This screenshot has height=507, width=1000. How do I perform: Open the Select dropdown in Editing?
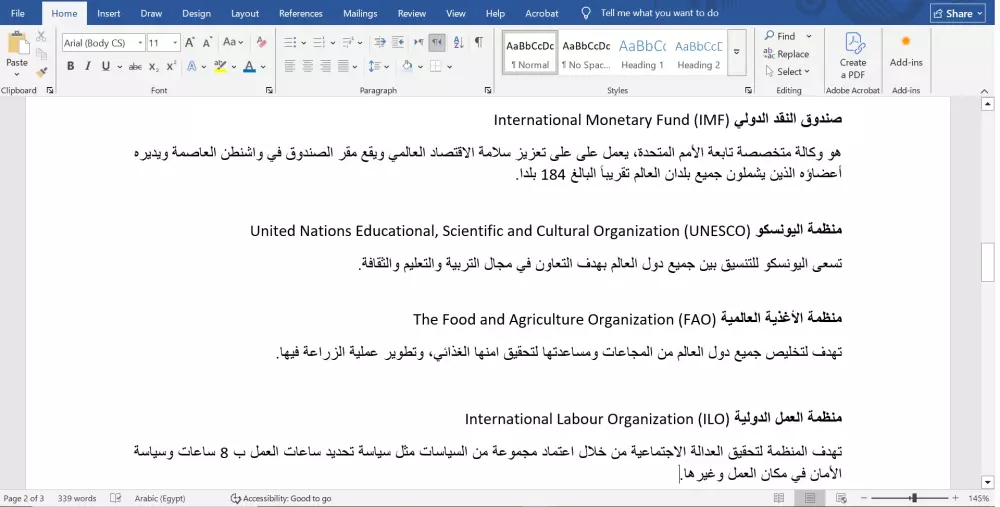[x=788, y=71]
